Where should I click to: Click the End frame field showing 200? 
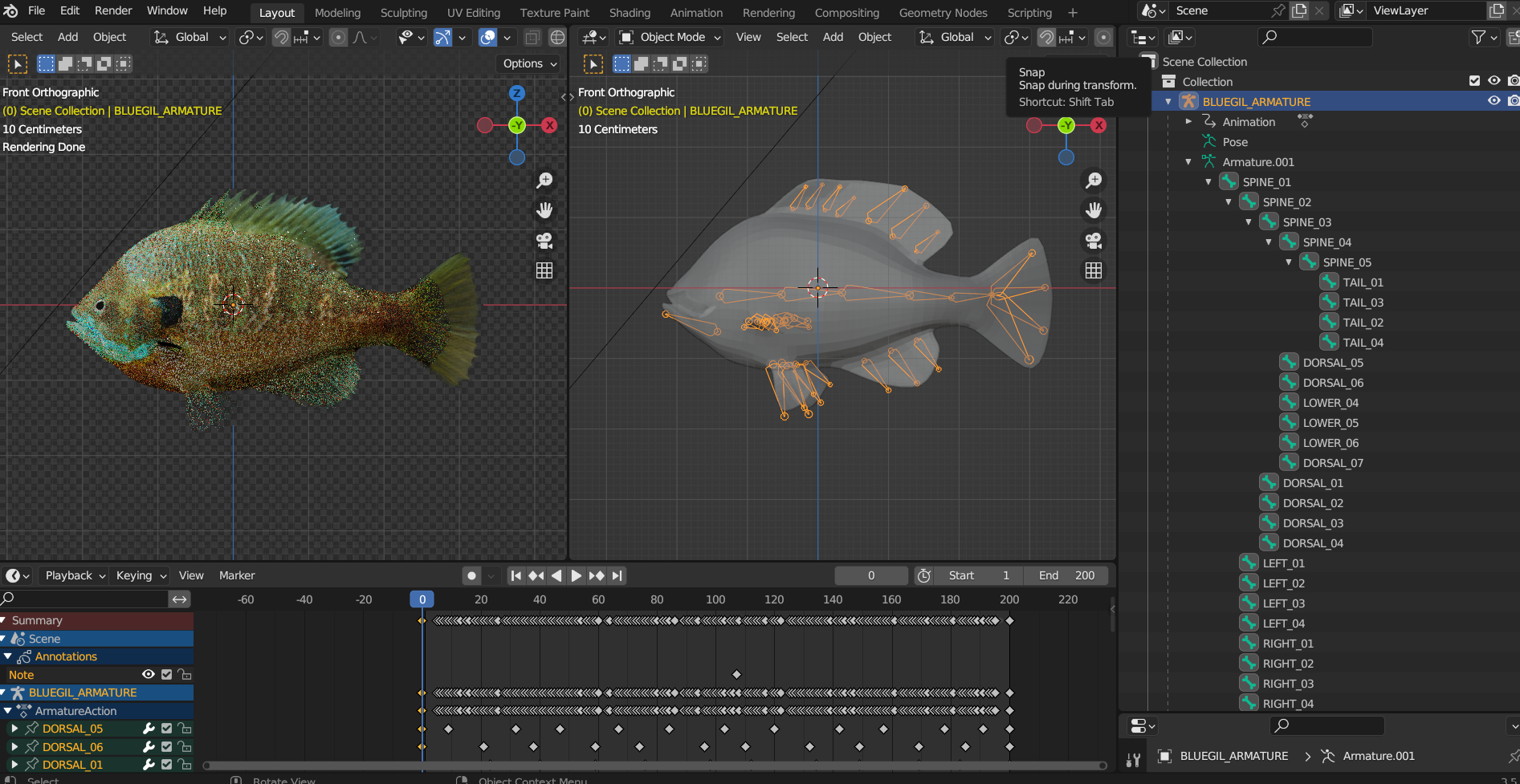[x=1066, y=575]
